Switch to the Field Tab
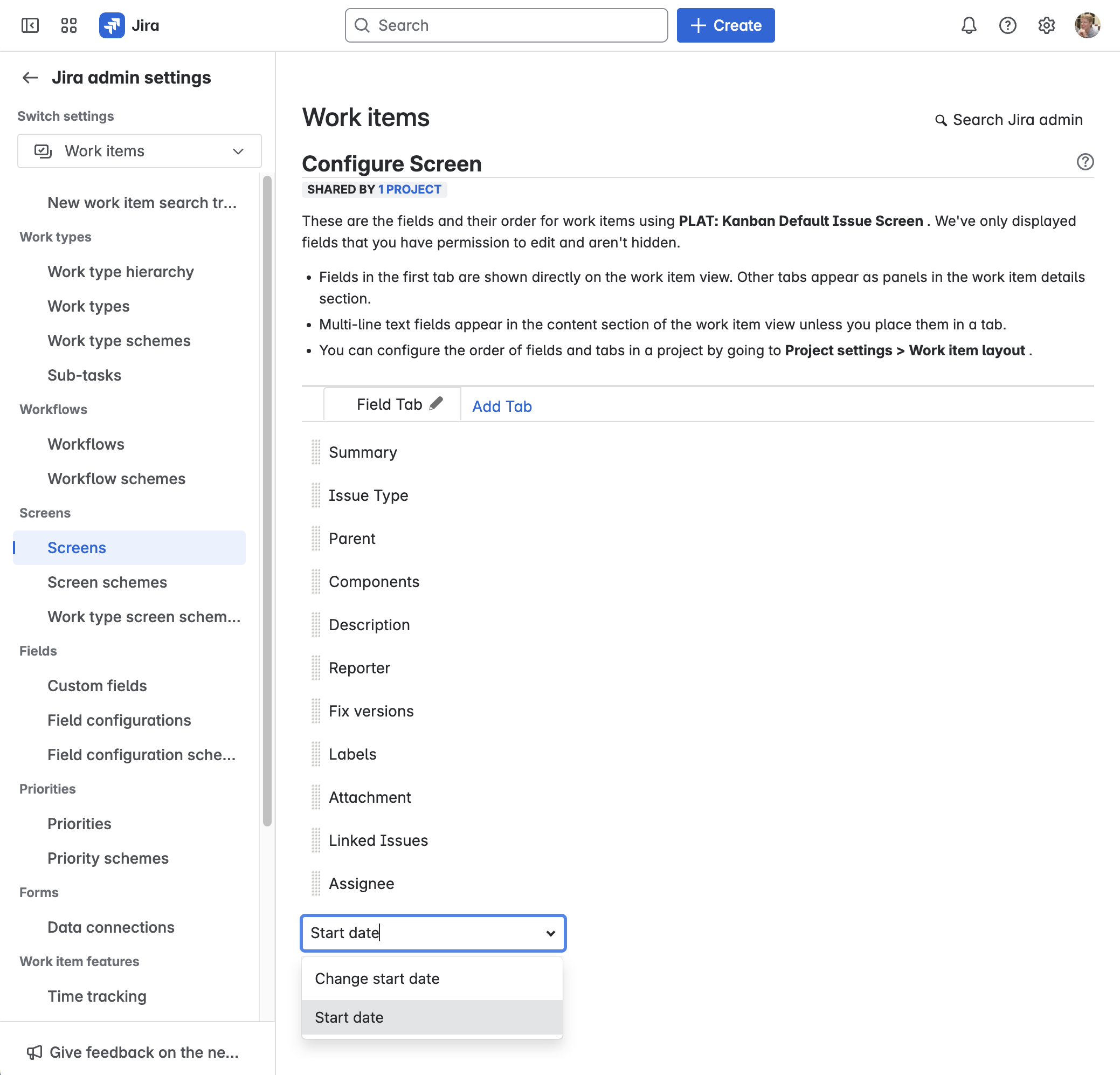Image resolution: width=1120 pixels, height=1075 pixels. (x=388, y=403)
